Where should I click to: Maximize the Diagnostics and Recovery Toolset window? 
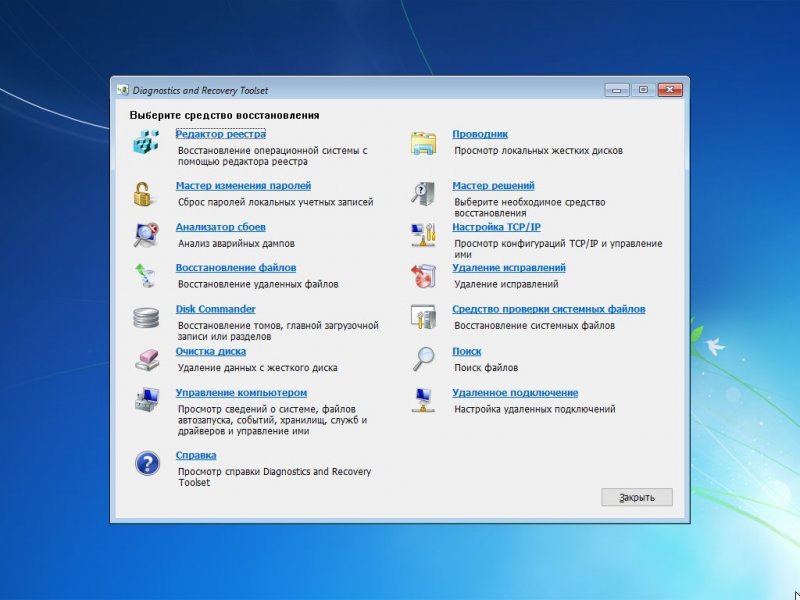643,90
